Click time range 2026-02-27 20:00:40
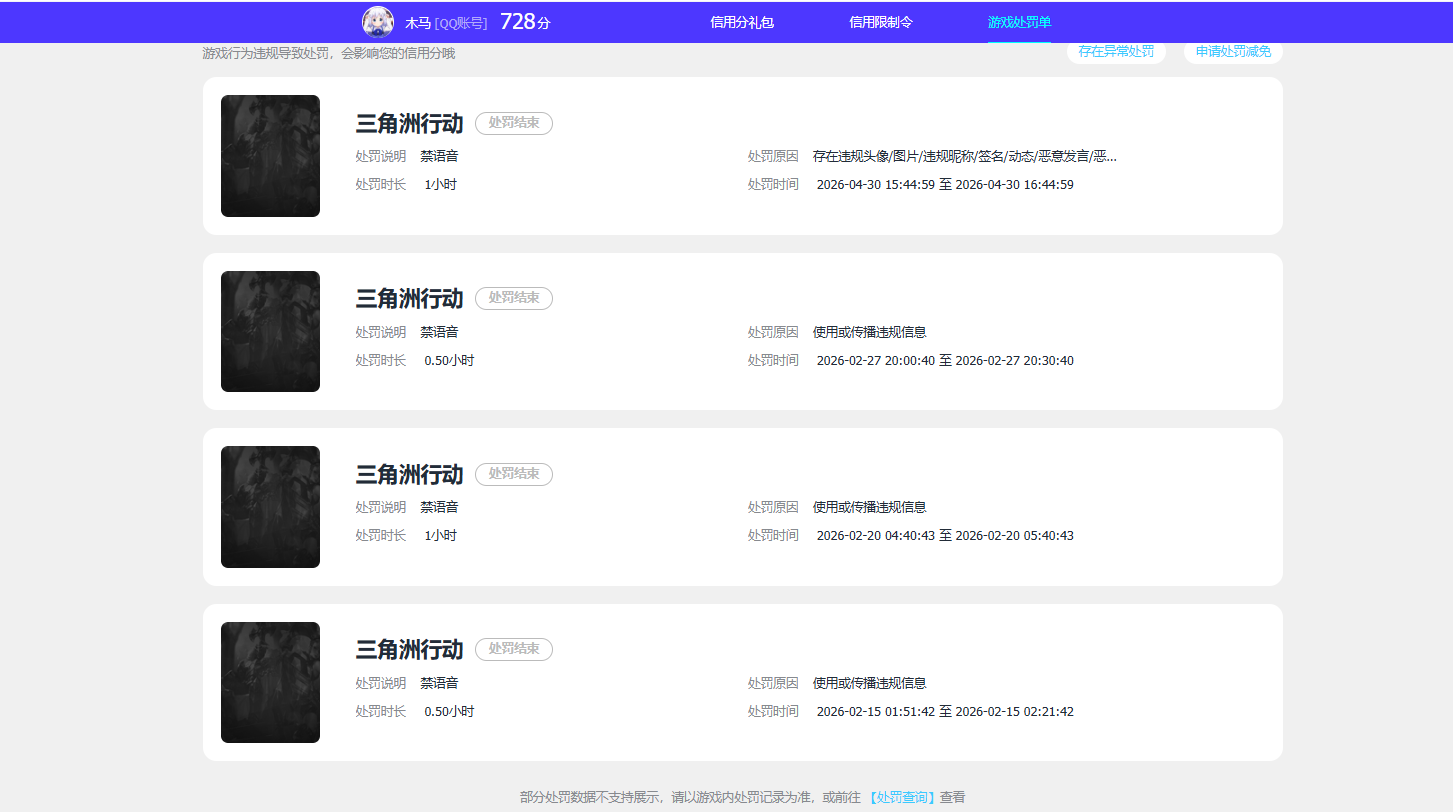This screenshot has width=1453, height=812. (945, 360)
